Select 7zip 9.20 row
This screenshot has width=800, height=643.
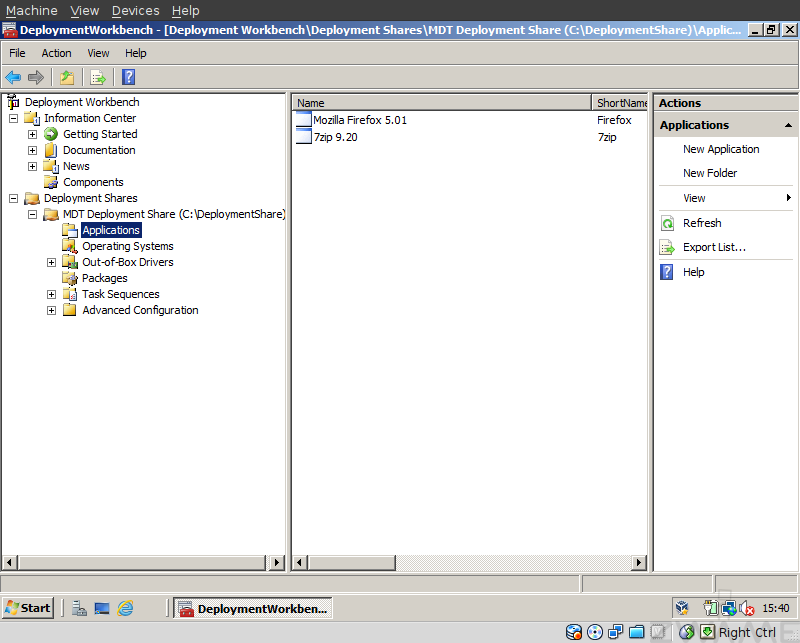coord(469,137)
